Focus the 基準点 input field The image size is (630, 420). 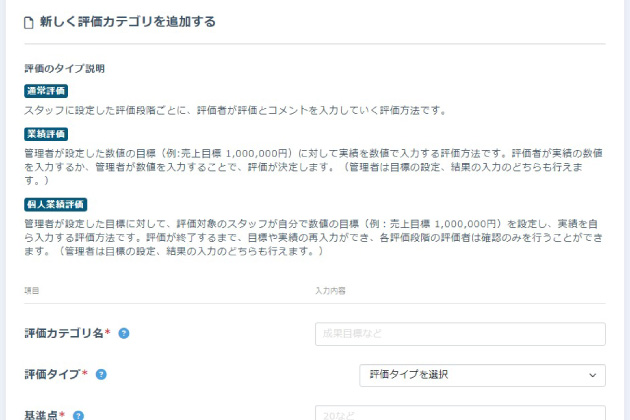tap(460, 413)
